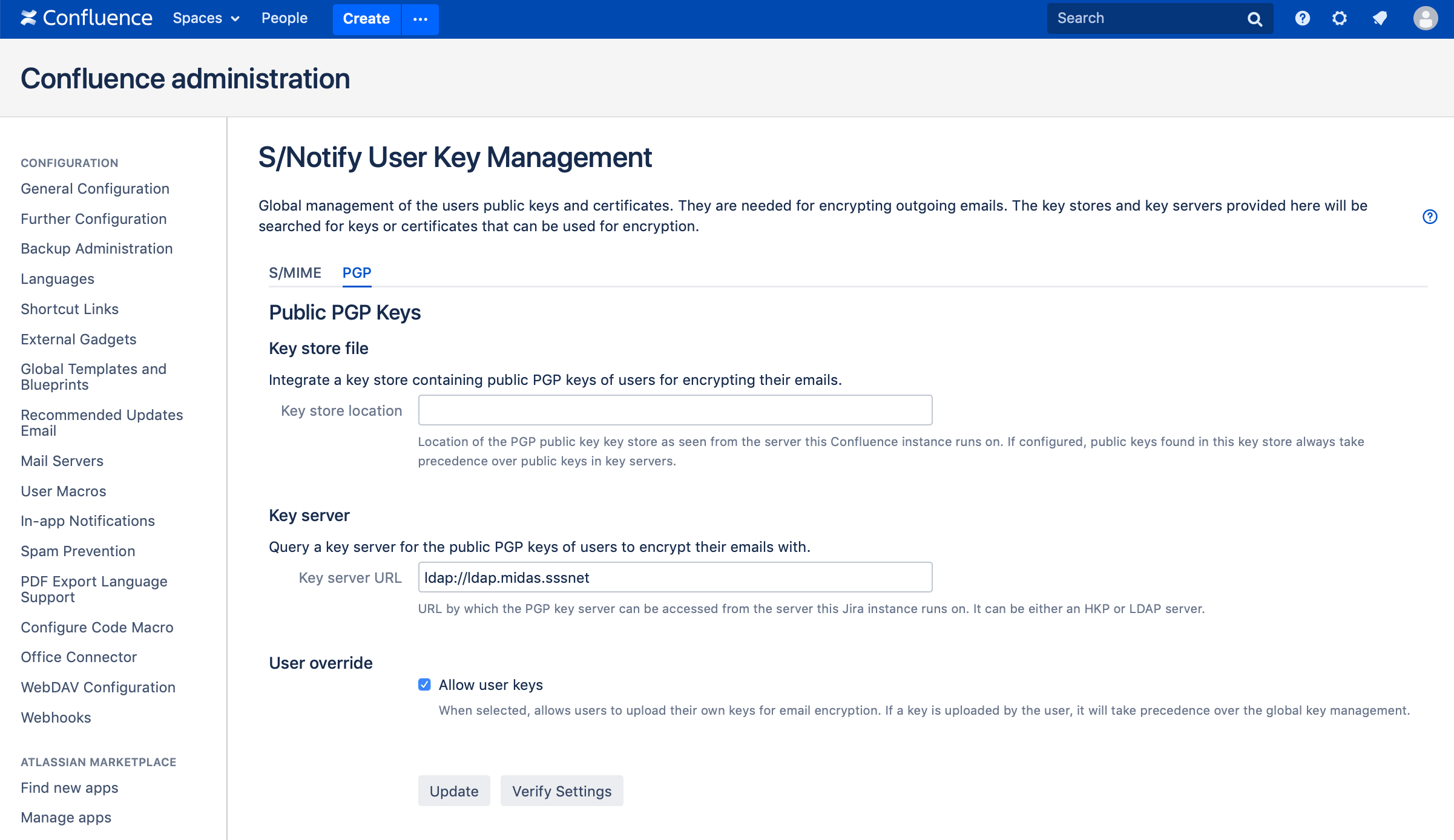Click the search magnifier icon
This screenshot has width=1454, height=840.
coord(1254,19)
